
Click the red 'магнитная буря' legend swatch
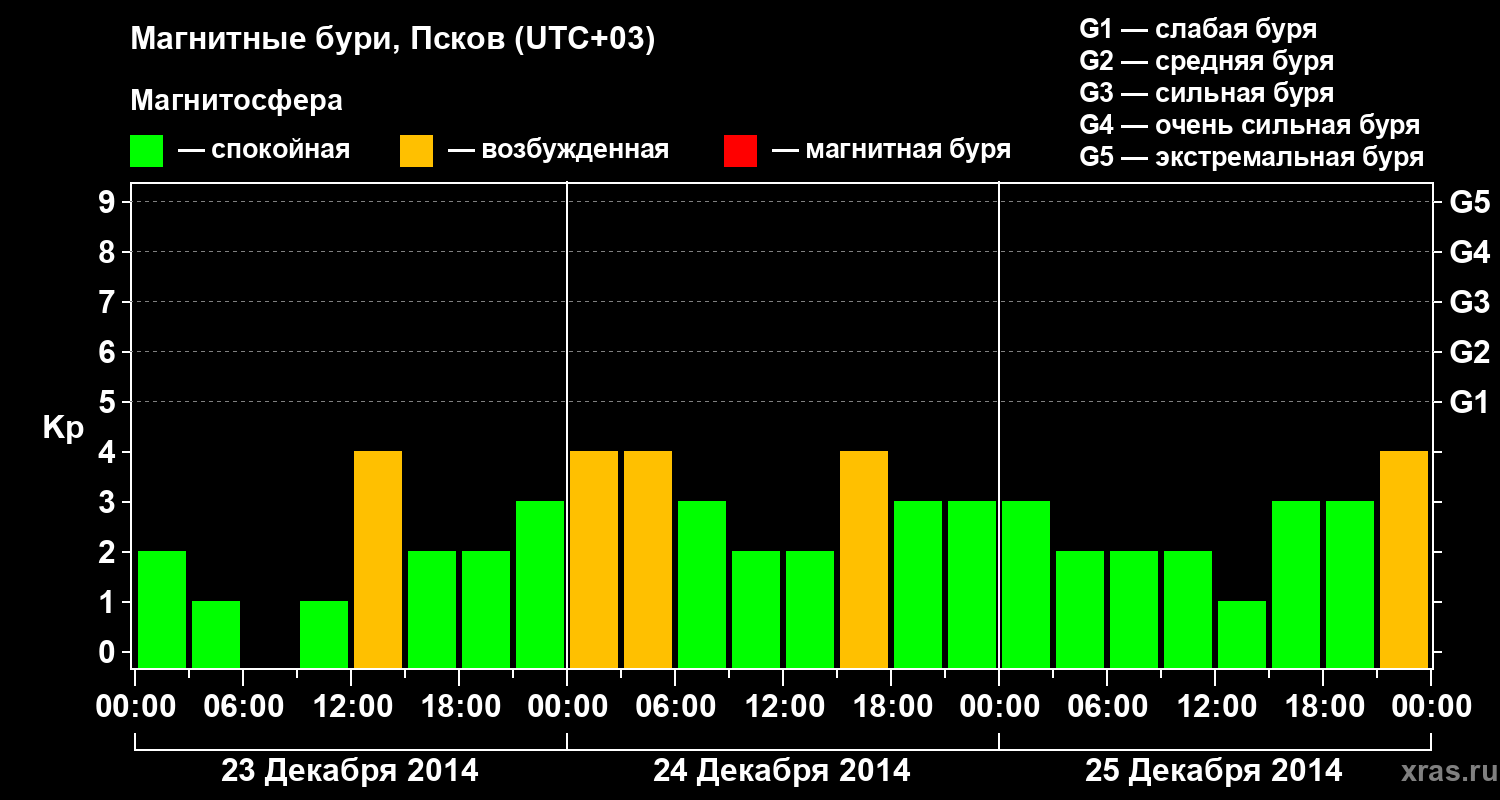click(x=740, y=151)
